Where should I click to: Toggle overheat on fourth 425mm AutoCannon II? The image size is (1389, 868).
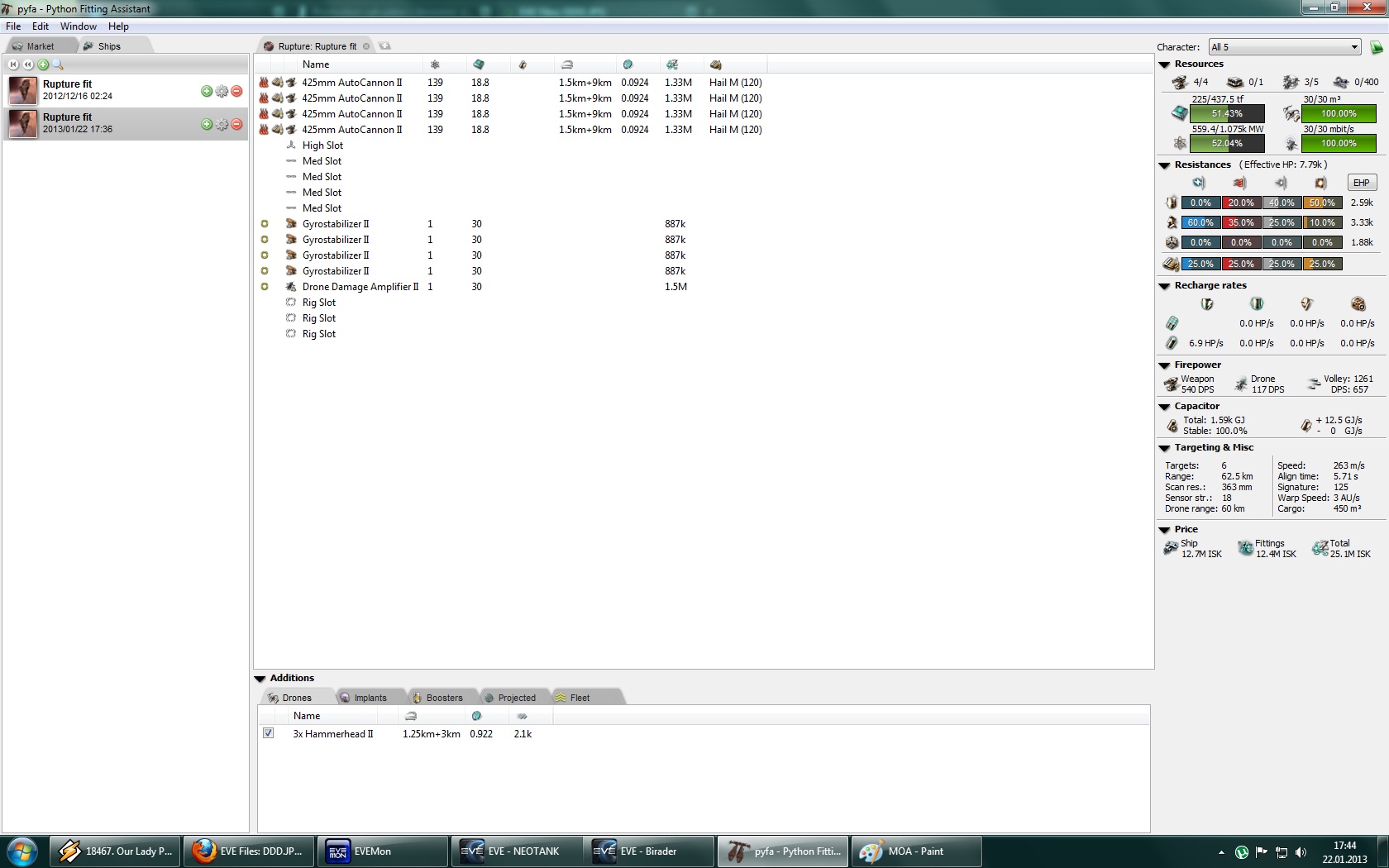pyautogui.click(x=264, y=130)
